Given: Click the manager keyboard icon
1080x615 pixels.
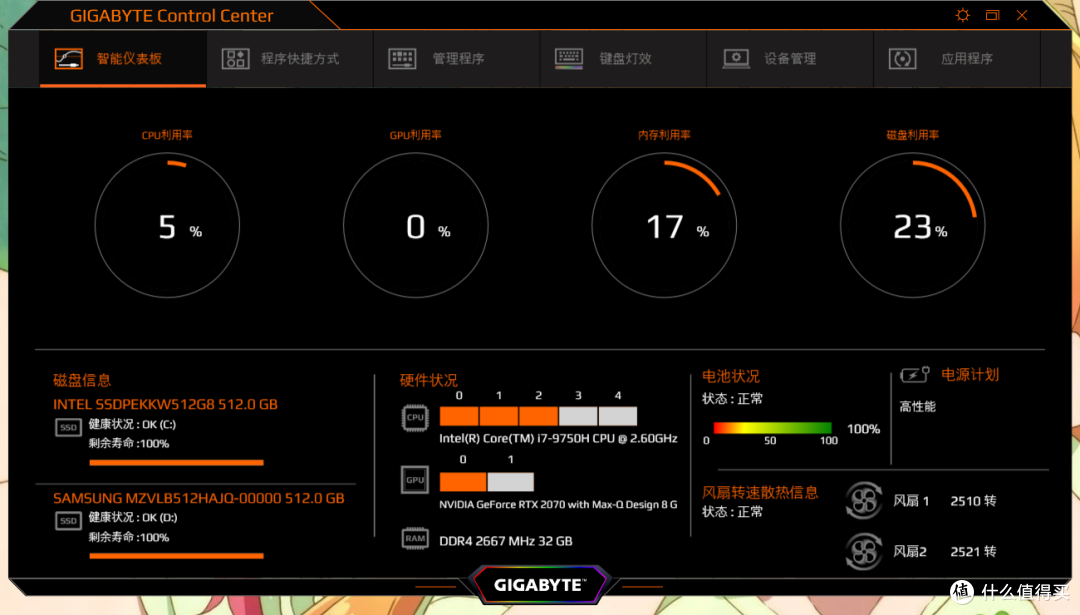Looking at the screenshot, I should tap(402, 59).
